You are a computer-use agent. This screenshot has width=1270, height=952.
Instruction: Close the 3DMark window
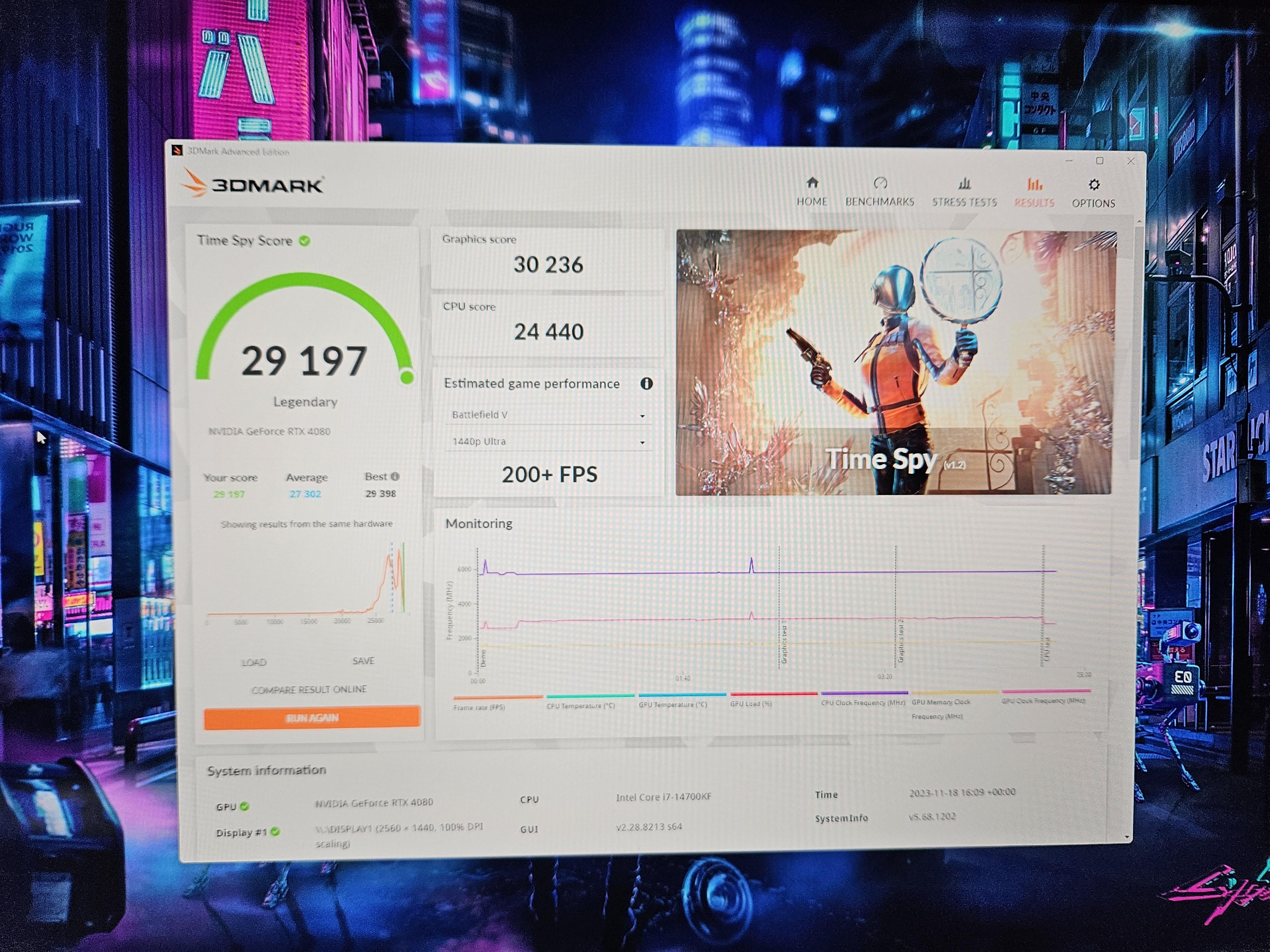click(1131, 161)
